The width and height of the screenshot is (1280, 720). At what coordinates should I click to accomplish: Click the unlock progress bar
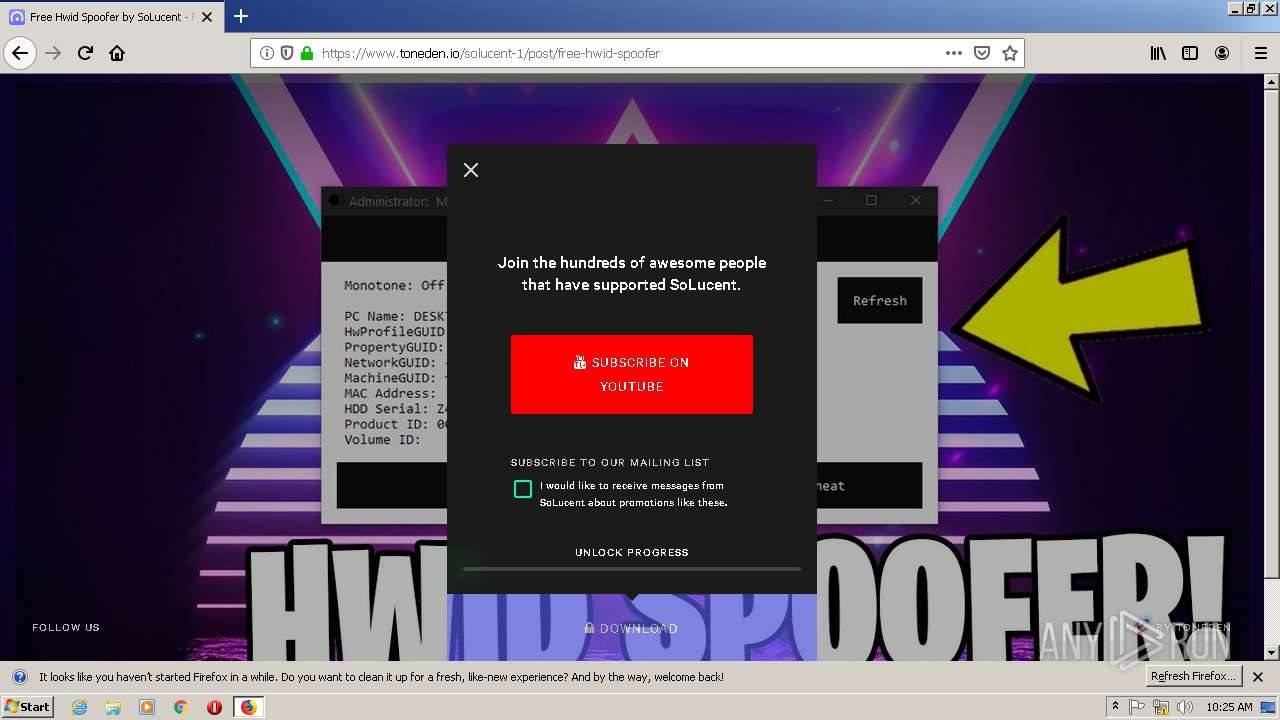coord(632,569)
